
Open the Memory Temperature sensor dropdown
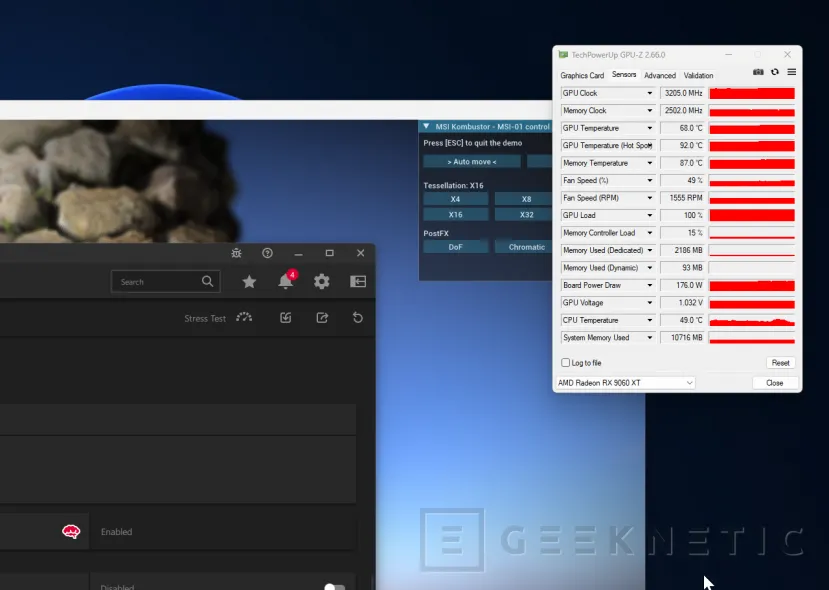(650, 163)
